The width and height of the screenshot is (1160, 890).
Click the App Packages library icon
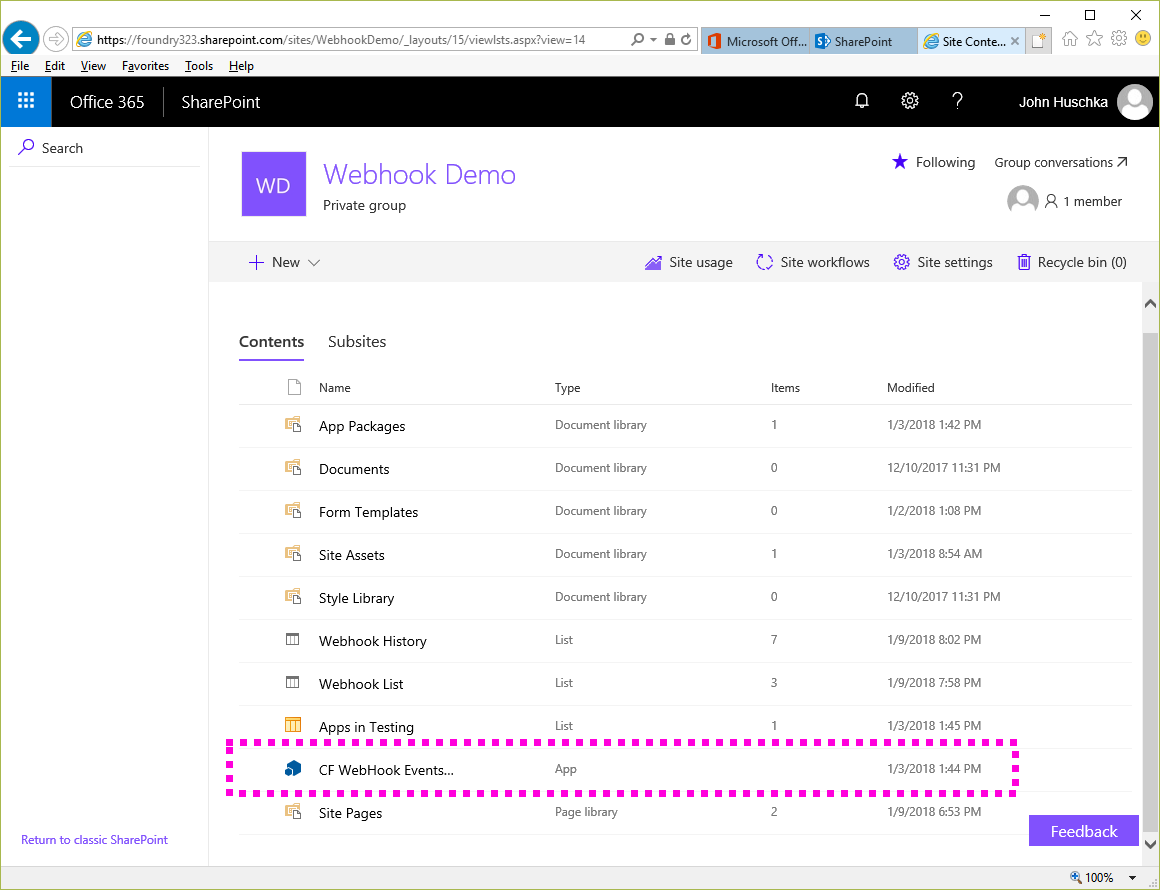click(x=293, y=425)
